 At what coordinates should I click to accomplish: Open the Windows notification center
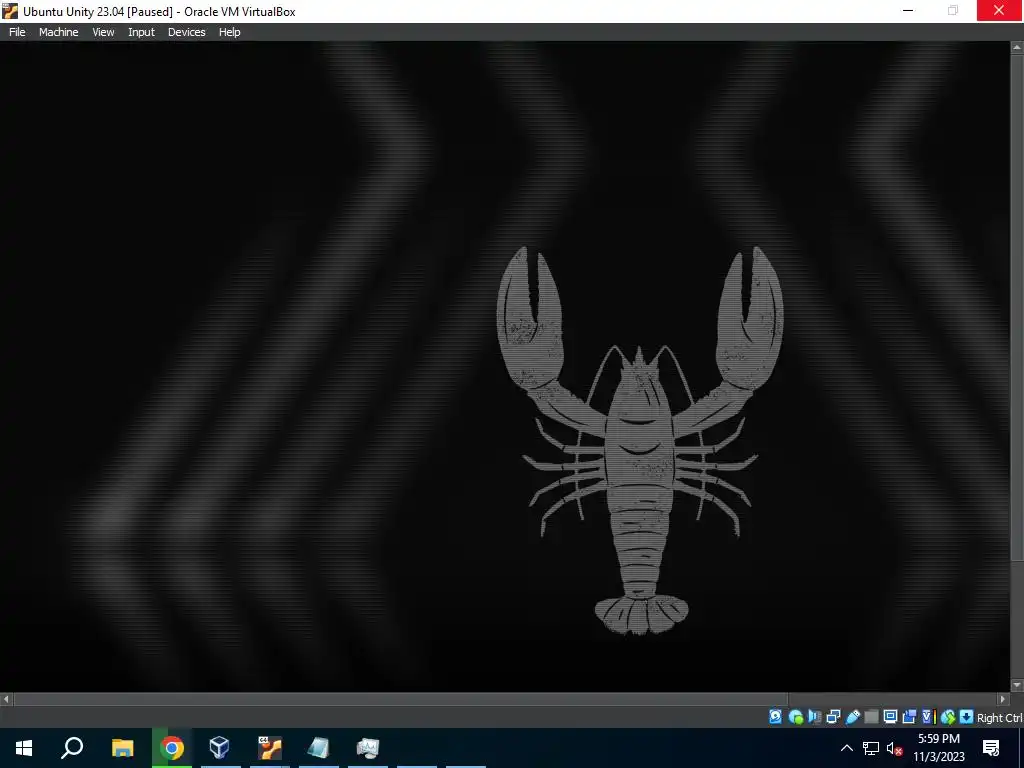[x=991, y=748]
